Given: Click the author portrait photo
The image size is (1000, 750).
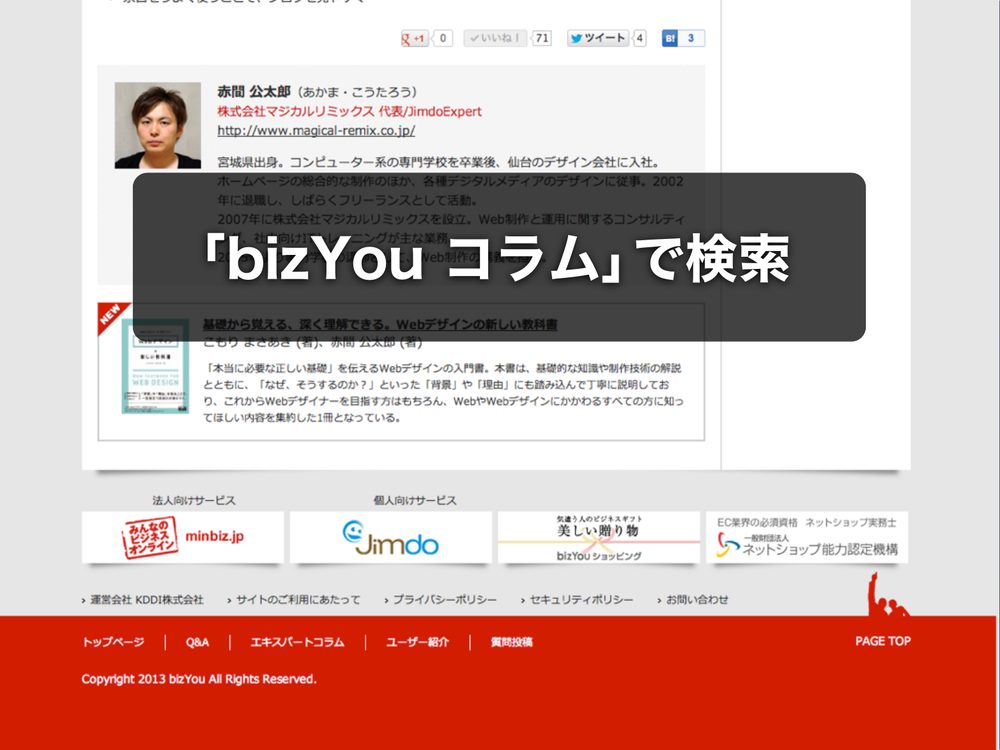Looking at the screenshot, I should coord(158,126).
